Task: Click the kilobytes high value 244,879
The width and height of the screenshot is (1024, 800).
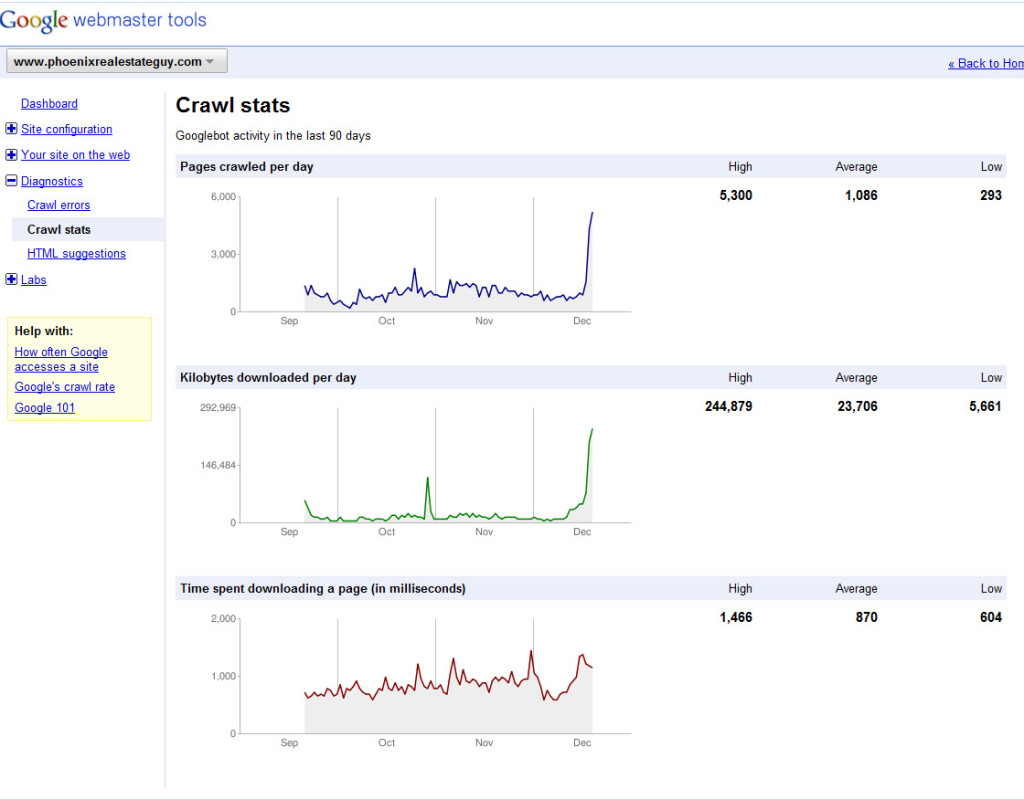Action: click(x=729, y=406)
